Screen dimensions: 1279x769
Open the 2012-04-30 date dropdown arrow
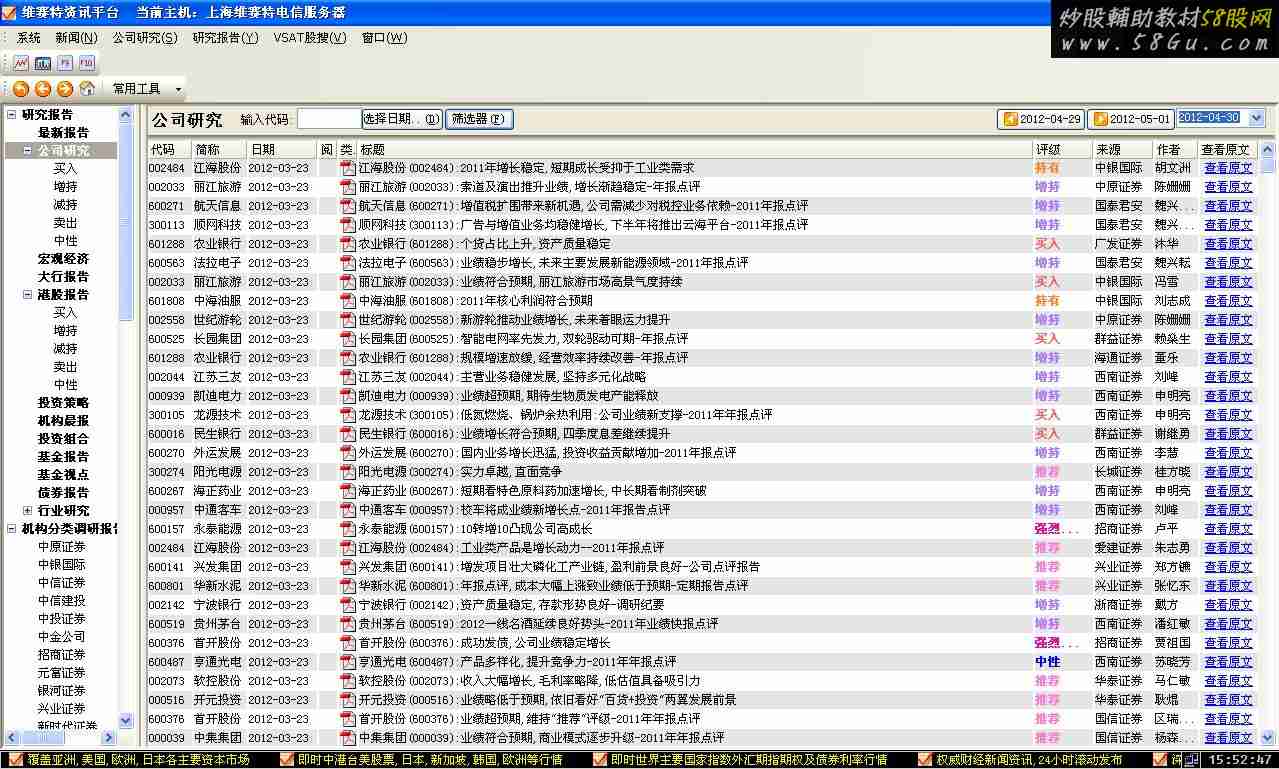[x=1256, y=118]
